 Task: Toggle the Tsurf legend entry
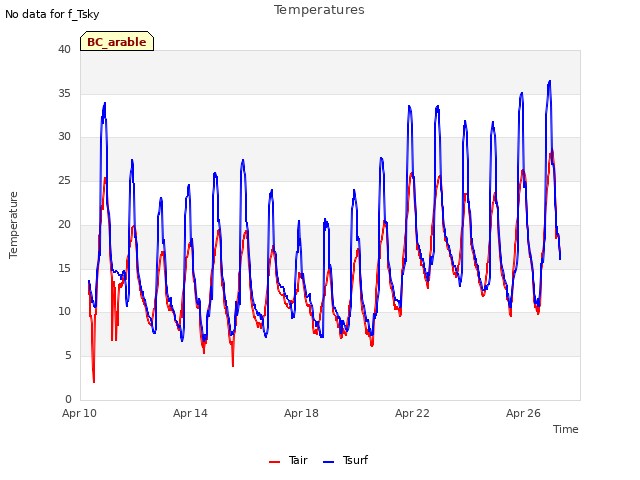click(x=345, y=460)
